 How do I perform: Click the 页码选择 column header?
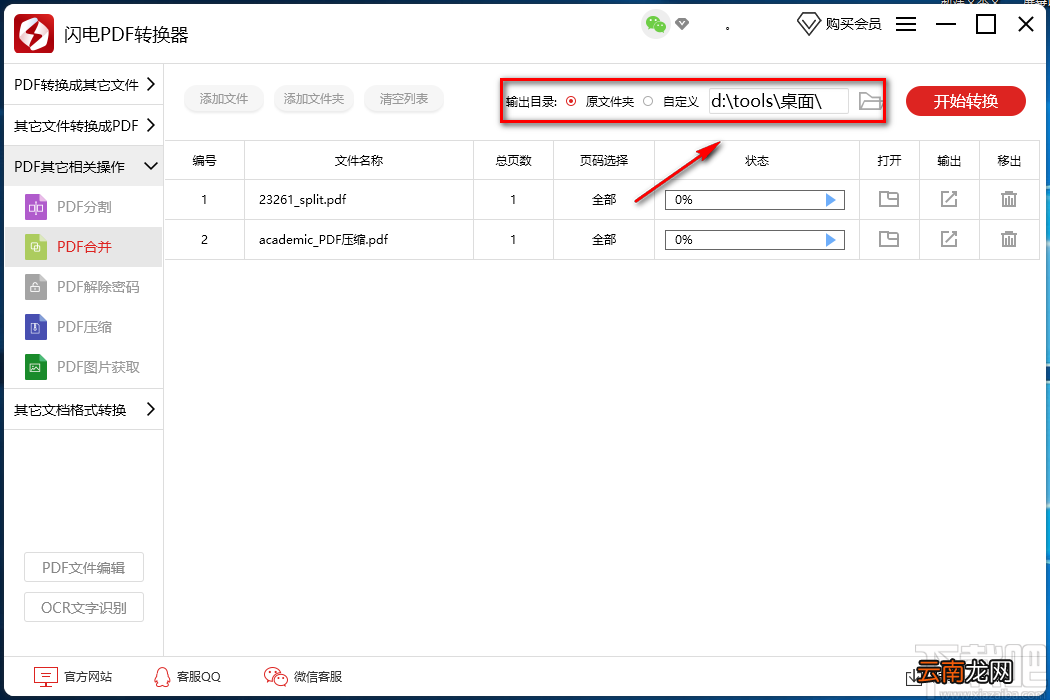pyautogui.click(x=604, y=161)
